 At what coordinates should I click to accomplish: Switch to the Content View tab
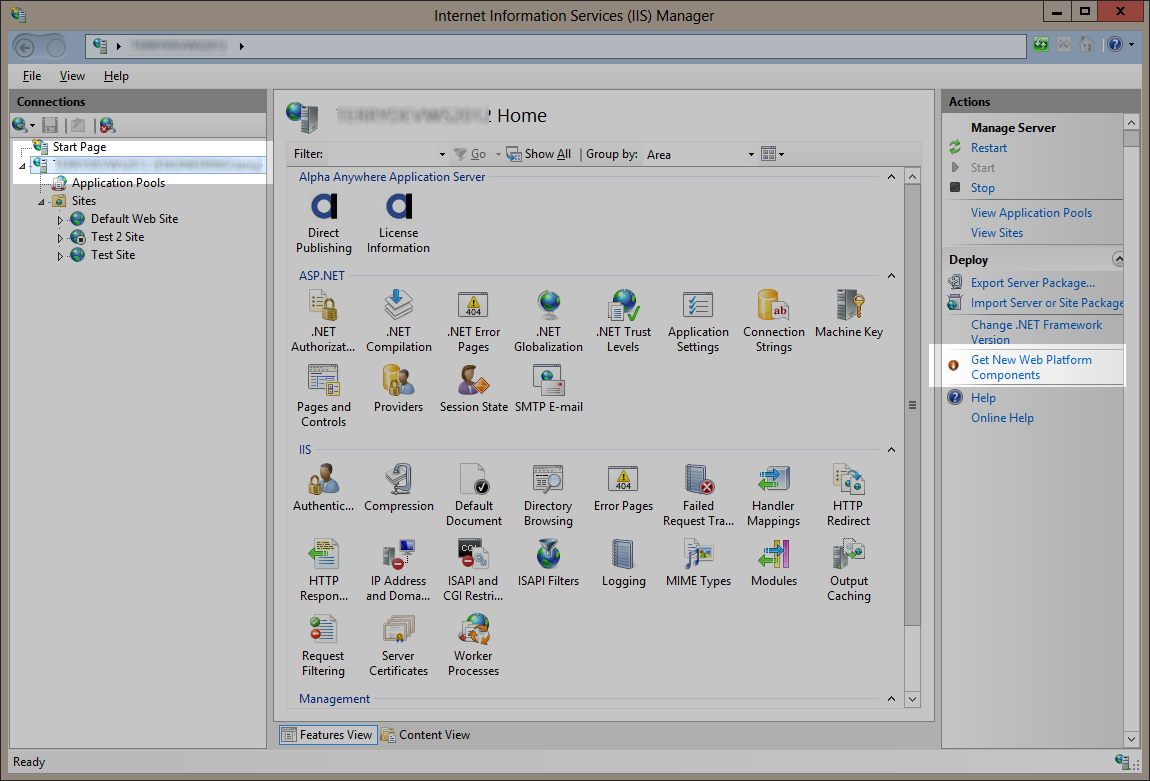[425, 735]
